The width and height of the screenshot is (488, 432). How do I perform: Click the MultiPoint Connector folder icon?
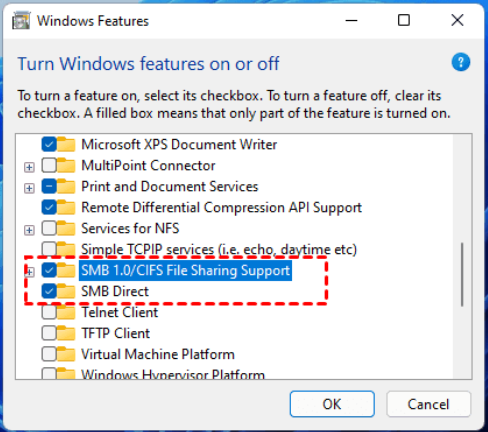click(66, 165)
